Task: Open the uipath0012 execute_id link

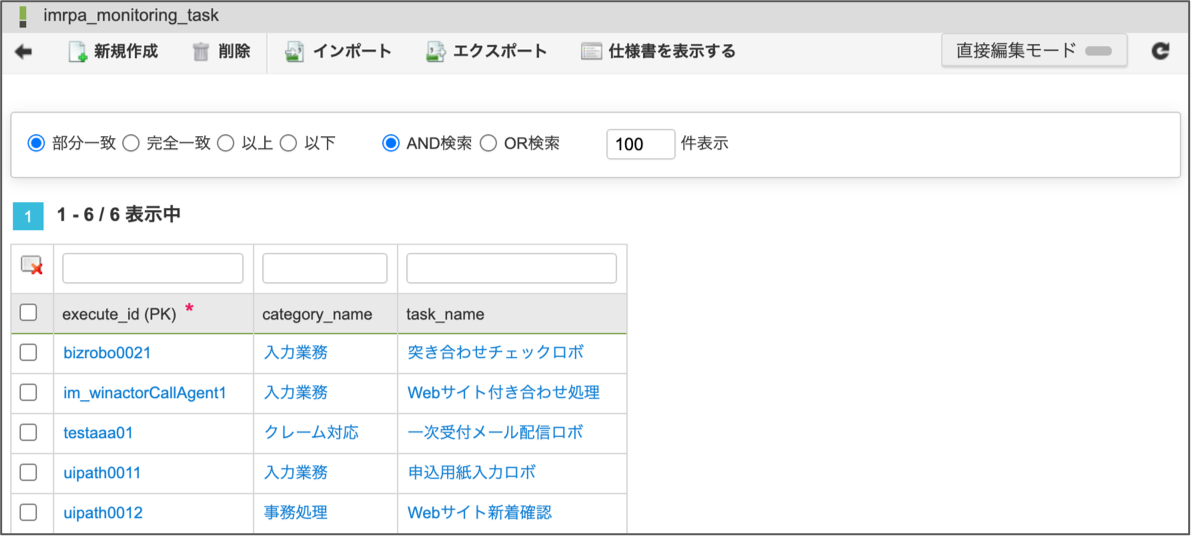Action: (x=103, y=513)
